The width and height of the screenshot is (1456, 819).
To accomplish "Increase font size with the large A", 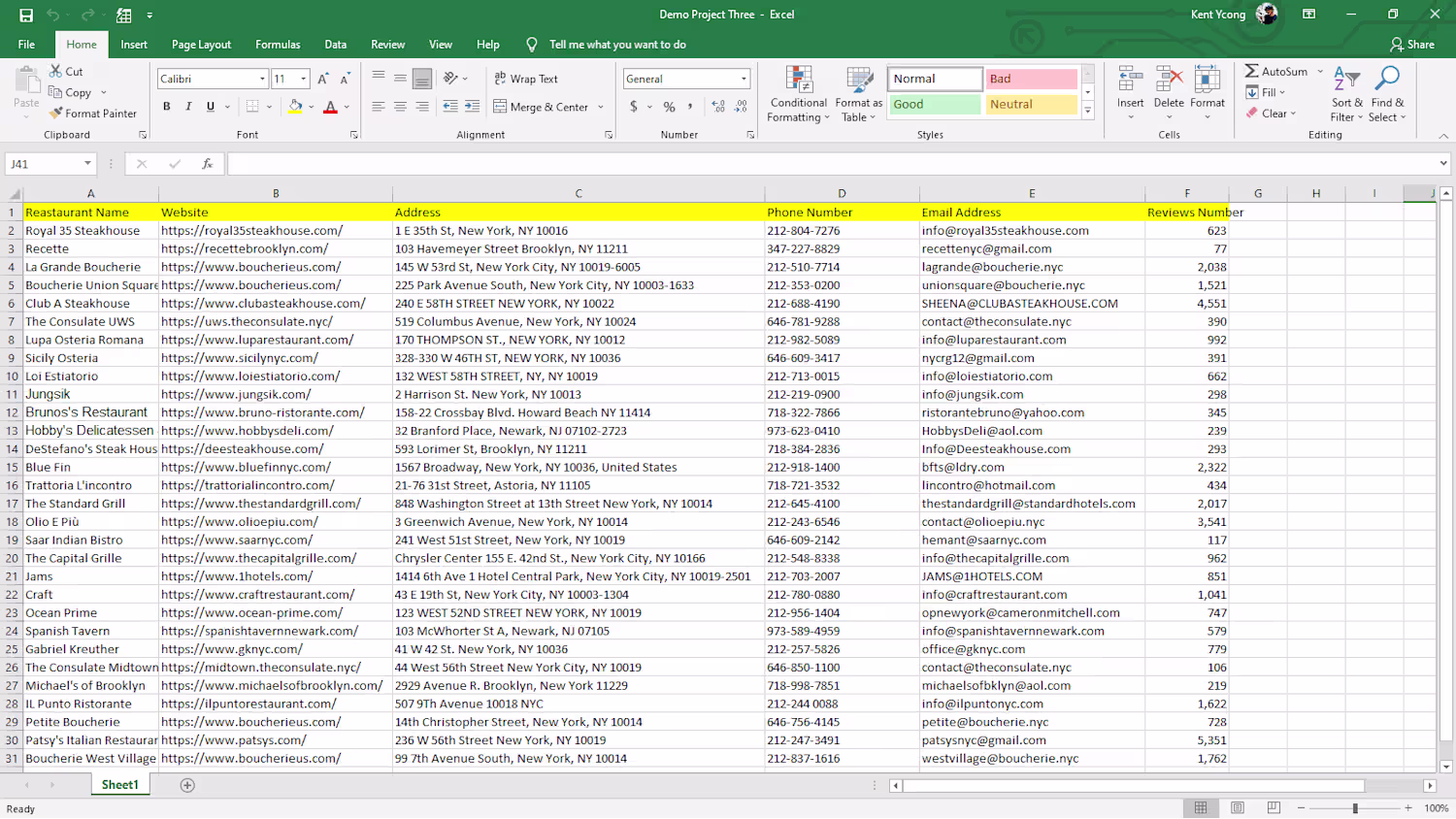I will click(323, 79).
